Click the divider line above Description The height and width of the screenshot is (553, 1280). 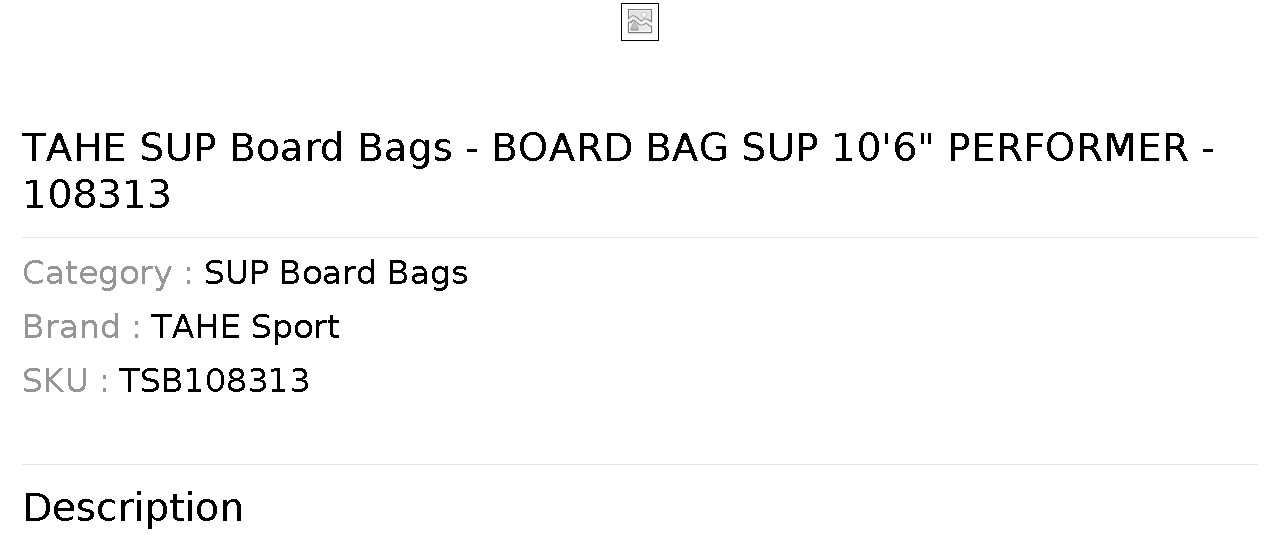coord(640,464)
